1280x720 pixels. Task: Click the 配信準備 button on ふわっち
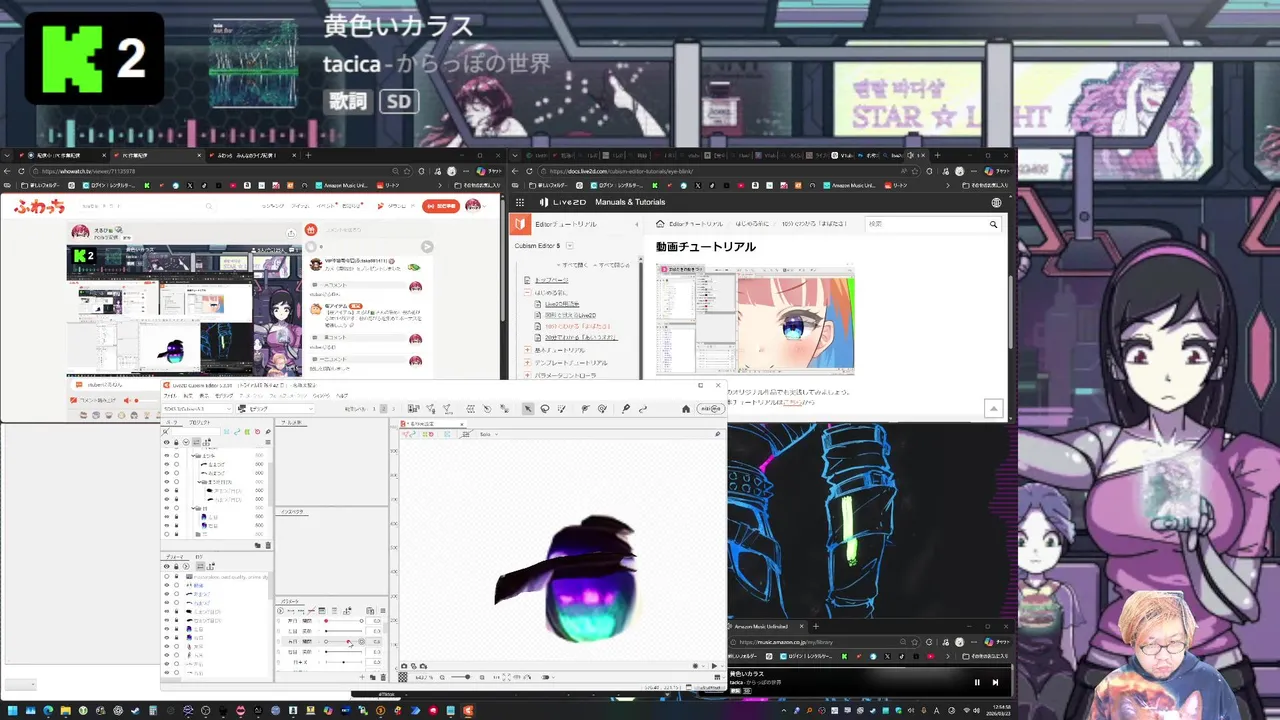(x=440, y=206)
